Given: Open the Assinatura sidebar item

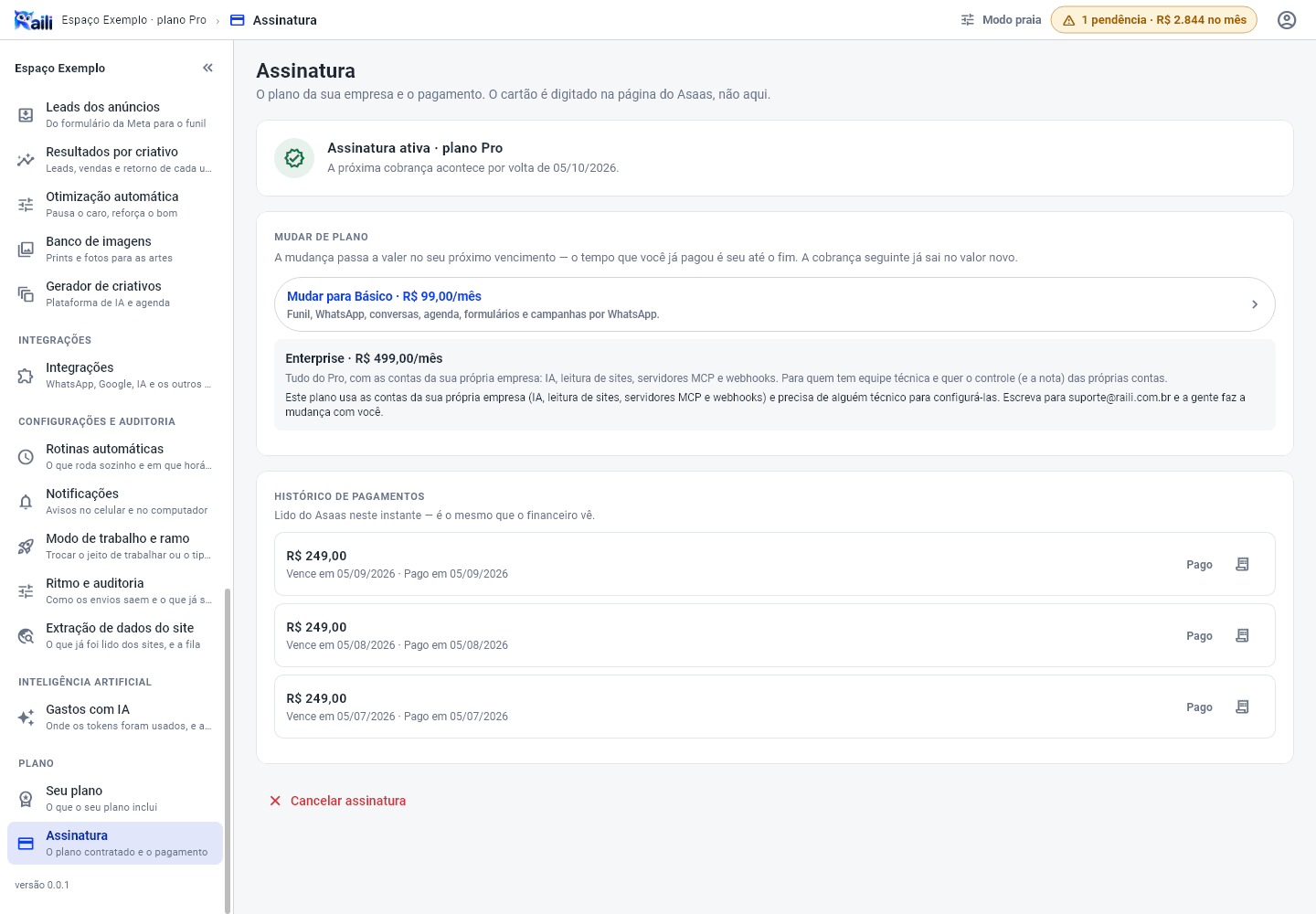Looking at the screenshot, I should click(115, 844).
